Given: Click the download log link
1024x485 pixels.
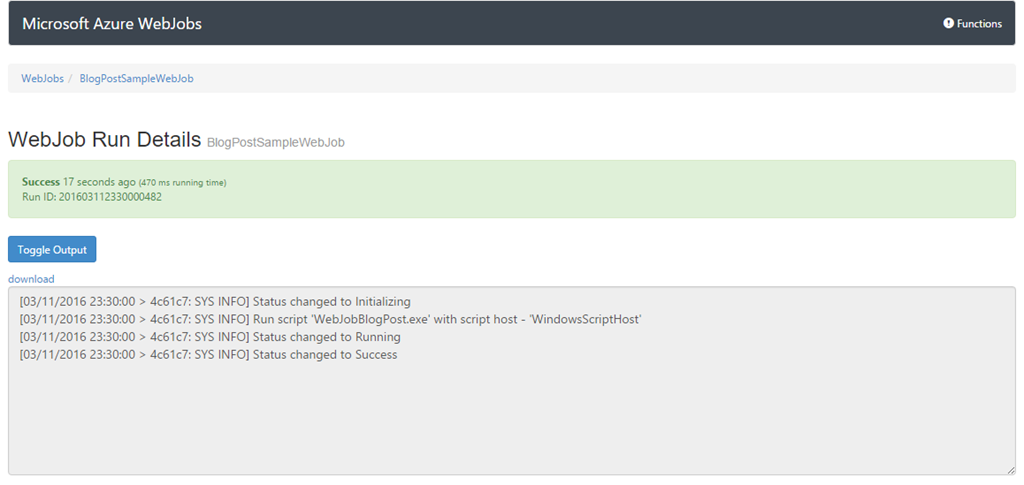Looking at the screenshot, I should (x=31, y=279).
